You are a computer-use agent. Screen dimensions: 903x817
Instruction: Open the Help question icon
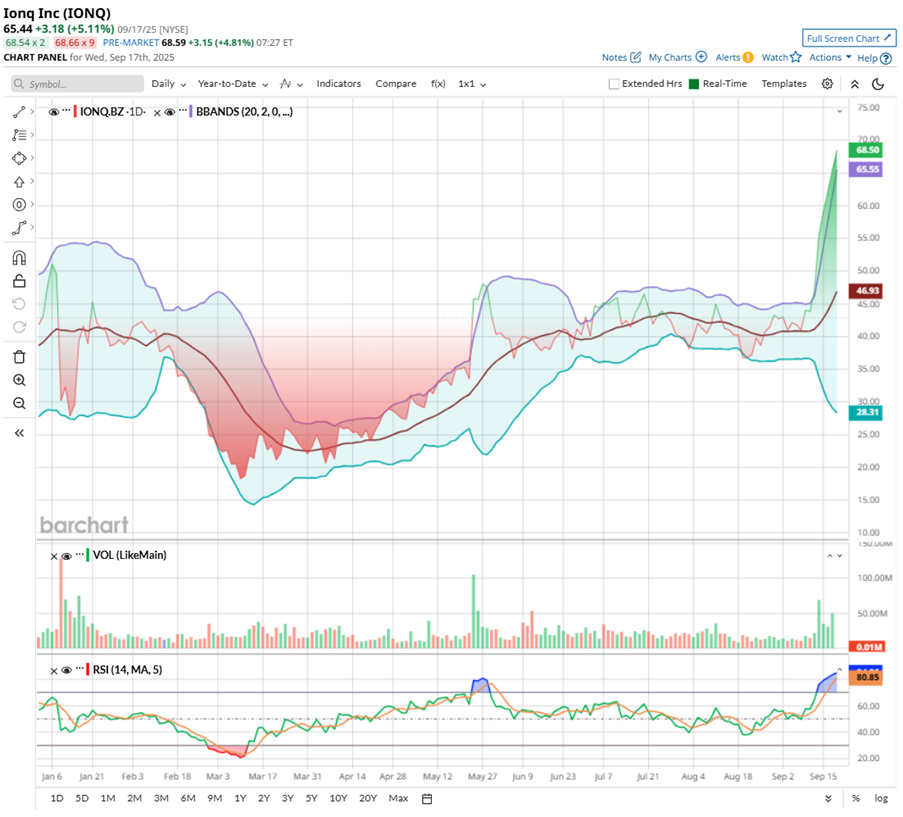[886, 58]
